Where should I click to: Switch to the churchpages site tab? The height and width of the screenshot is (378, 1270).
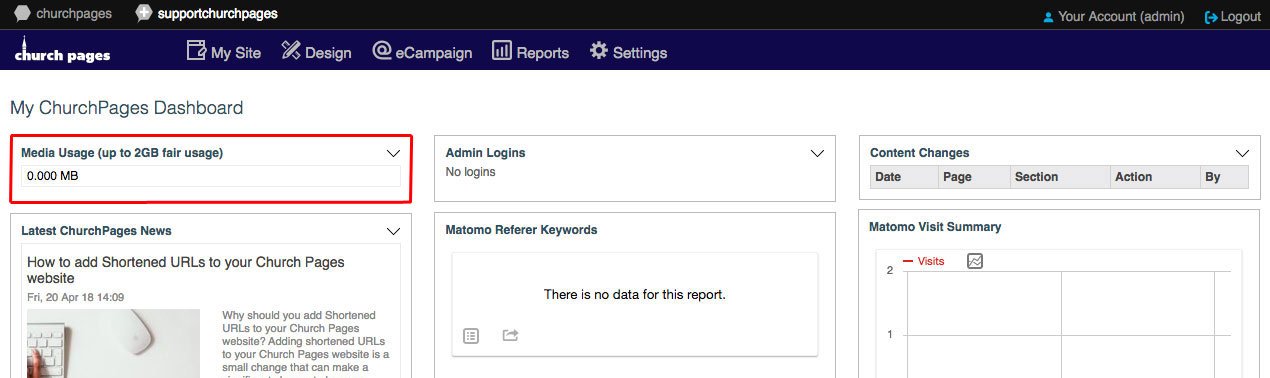63,14
